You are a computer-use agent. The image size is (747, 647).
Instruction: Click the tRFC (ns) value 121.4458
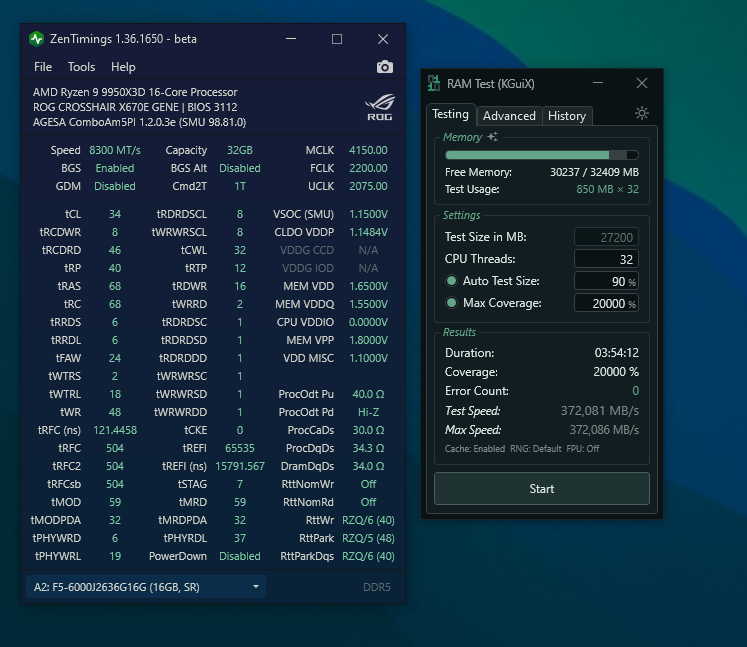[115, 430]
